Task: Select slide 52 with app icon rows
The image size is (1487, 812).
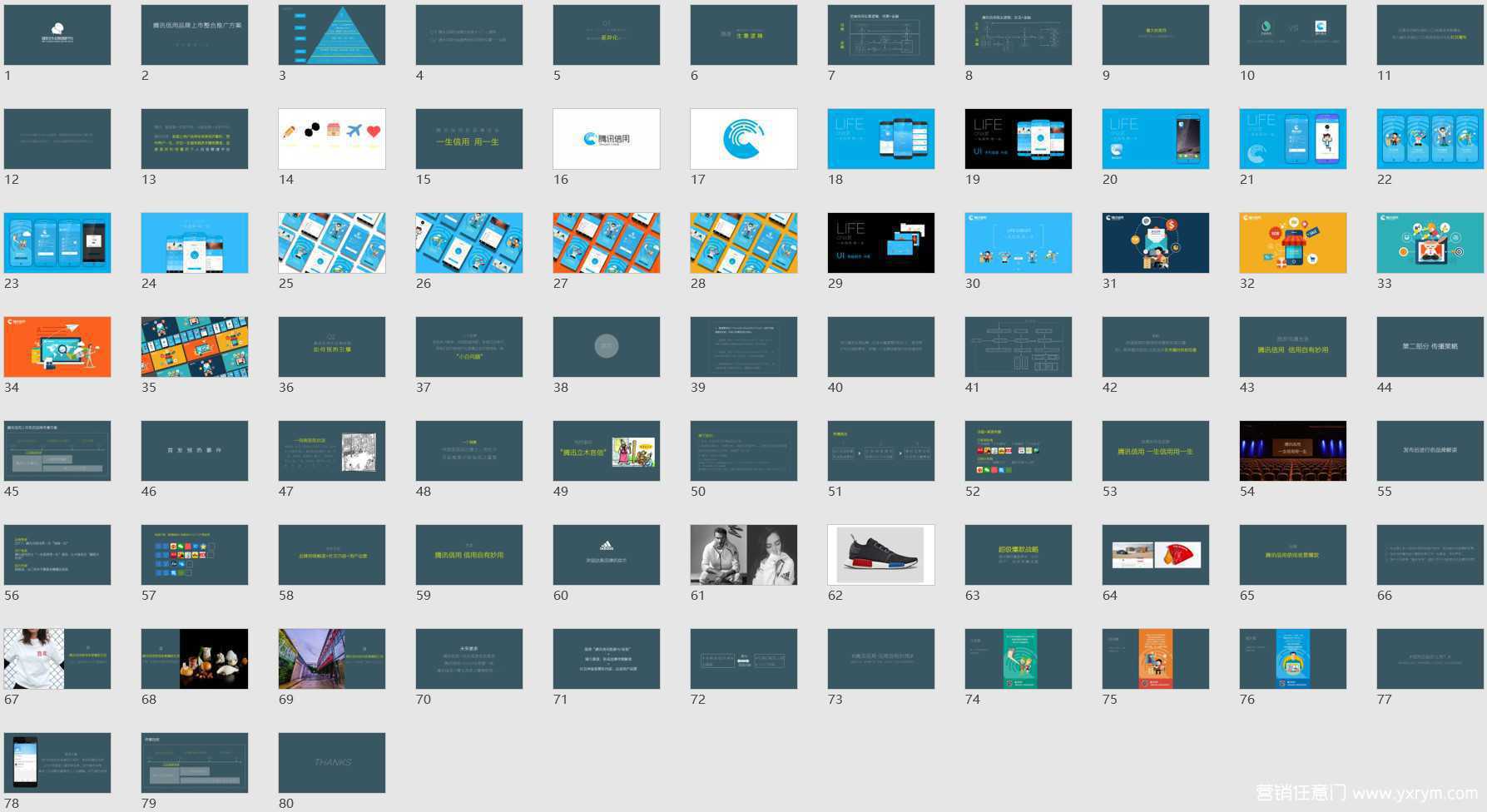Action: [1019, 451]
